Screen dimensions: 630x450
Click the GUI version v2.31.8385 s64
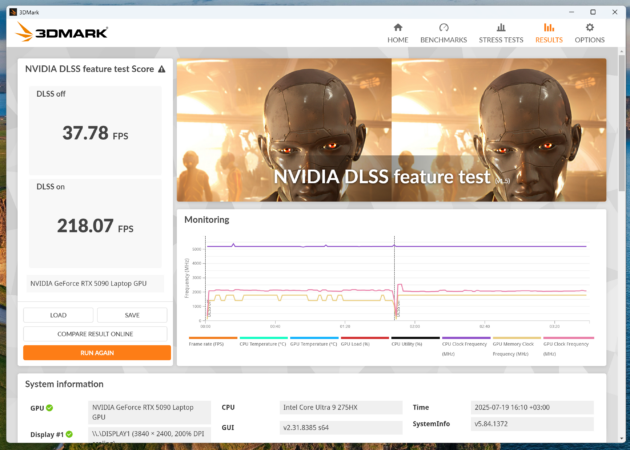coord(341,428)
